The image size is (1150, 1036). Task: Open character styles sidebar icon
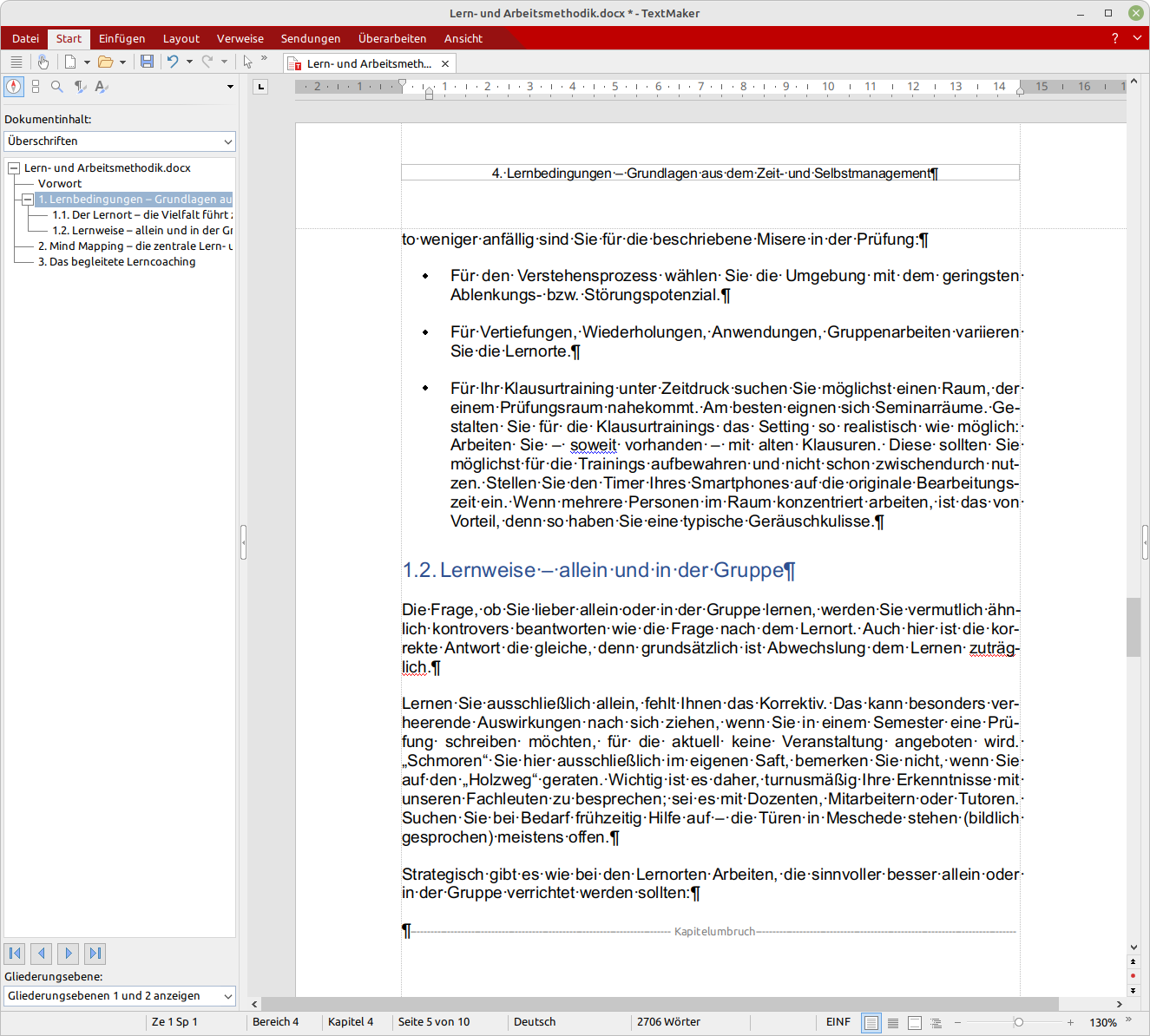click(x=102, y=87)
